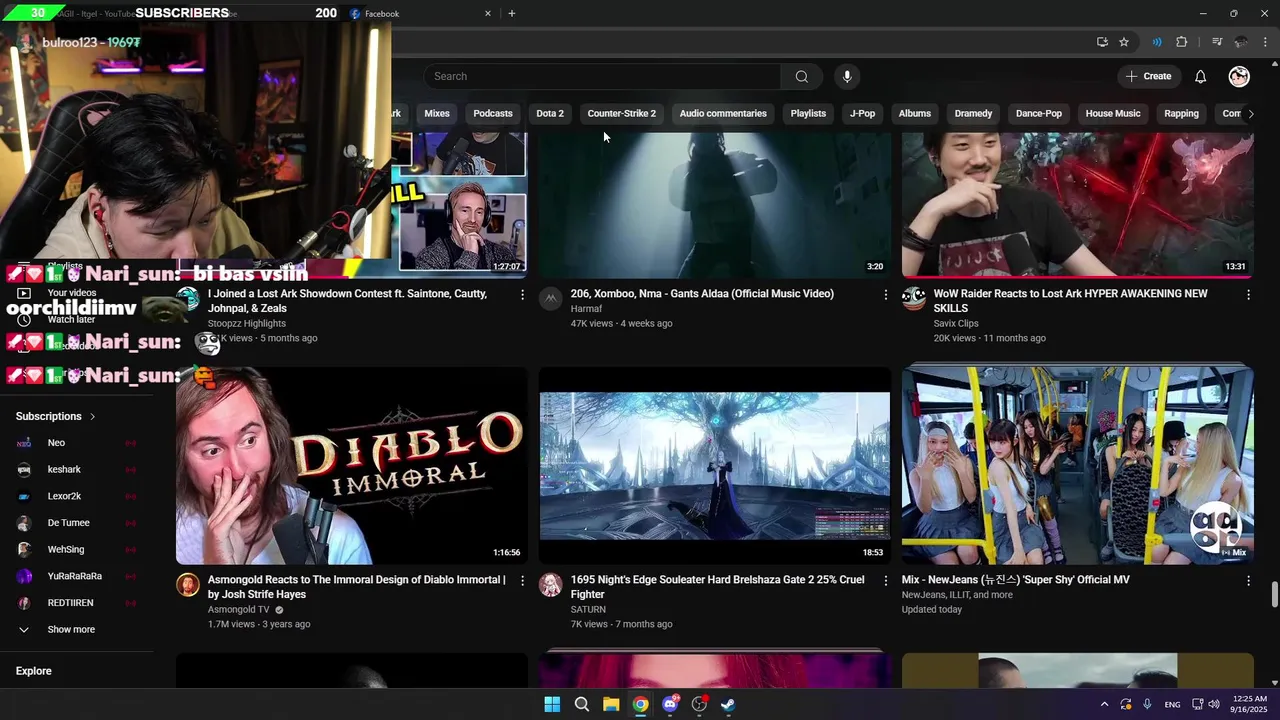Select the Albums filter chip
This screenshot has height=720, width=1280.
coord(915,114)
